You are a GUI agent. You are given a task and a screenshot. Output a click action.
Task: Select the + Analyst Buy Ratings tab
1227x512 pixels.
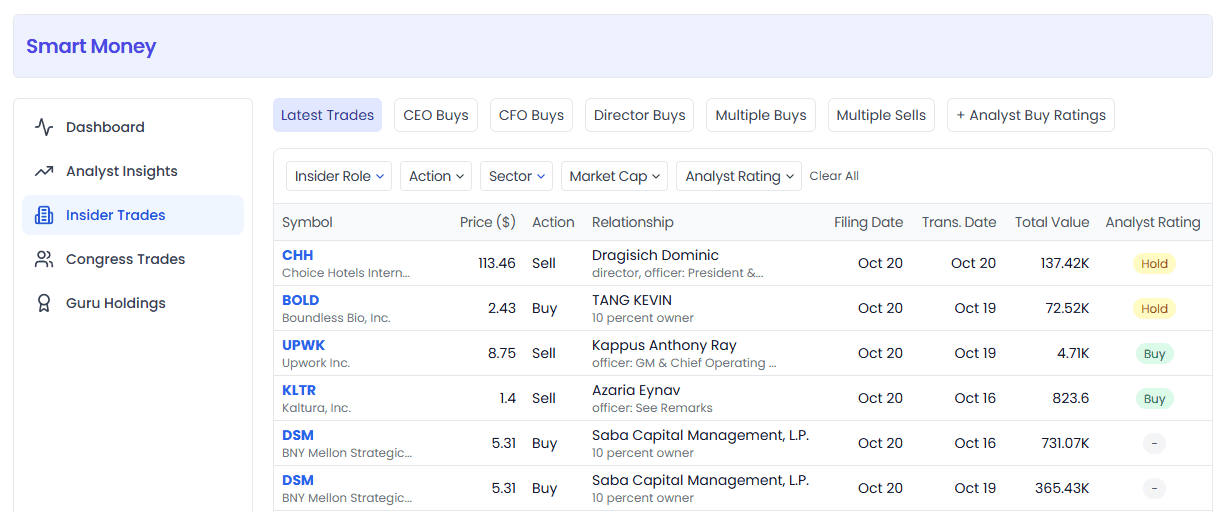click(1031, 115)
